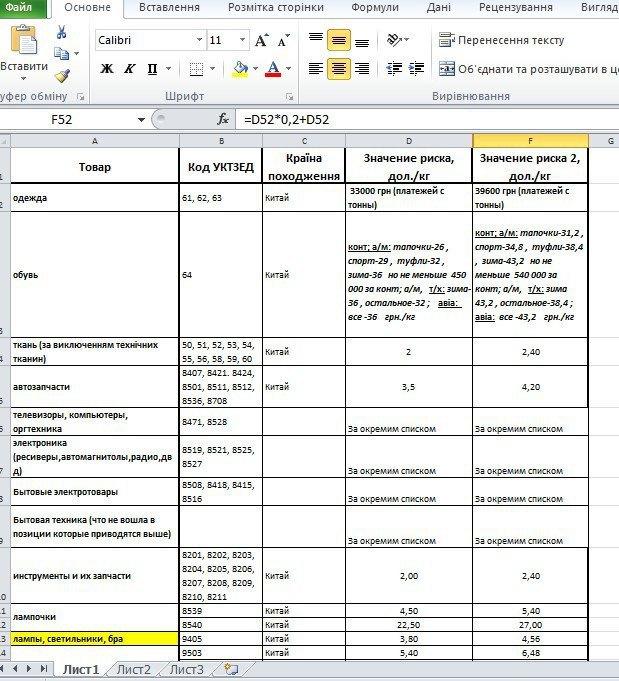Click the Align Text Left icon
Screen dimensions: 619x681
(x=316, y=69)
